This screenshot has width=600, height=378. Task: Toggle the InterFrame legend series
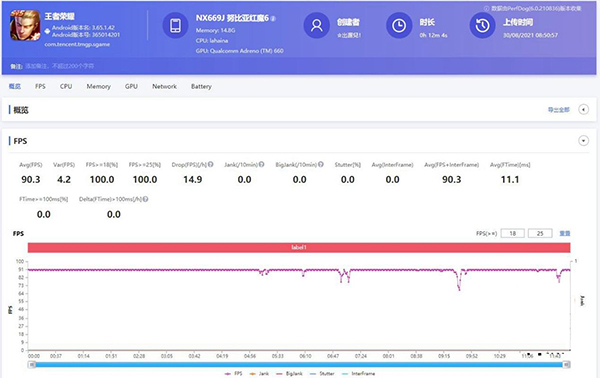(359, 373)
